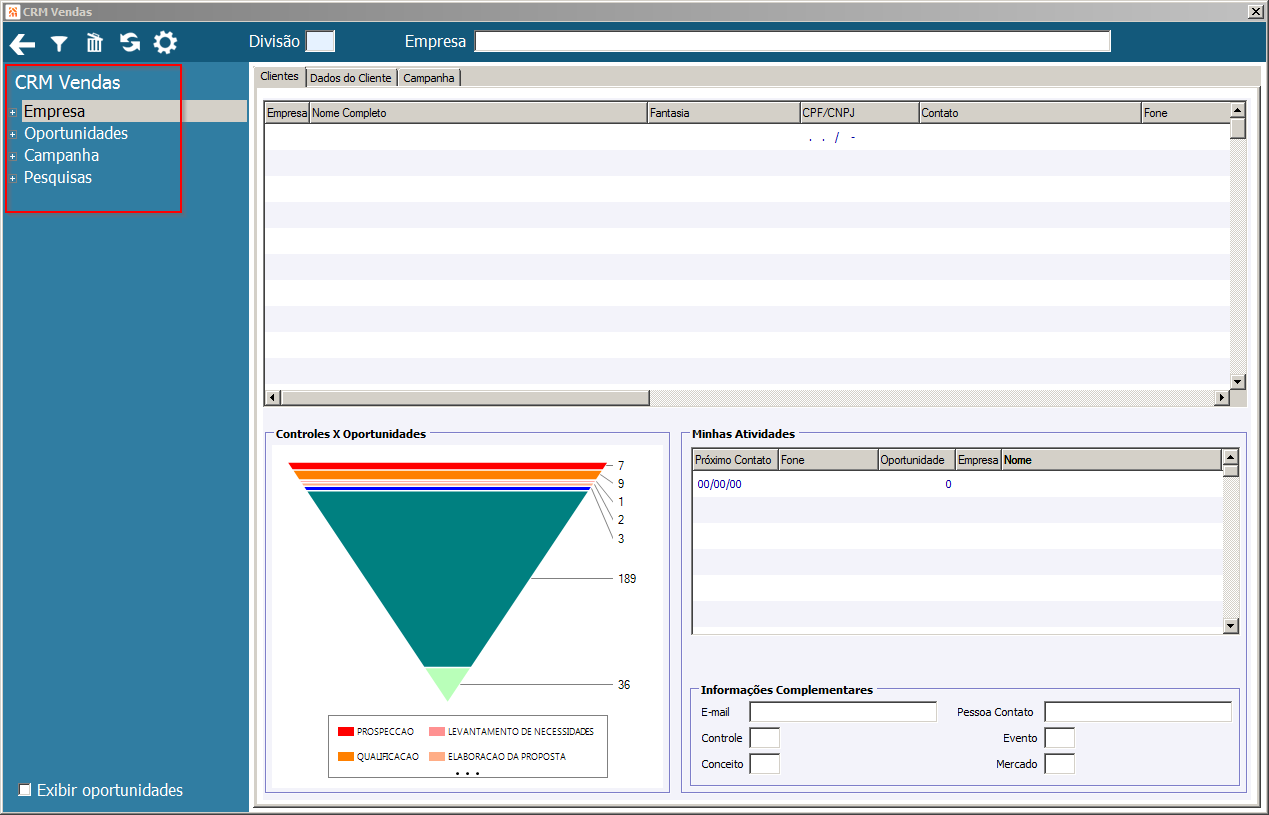The width and height of the screenshot is (1269, 815).
Task: Enable the Exibir oportunidades checkbox
Action: [x=25, y=791]
